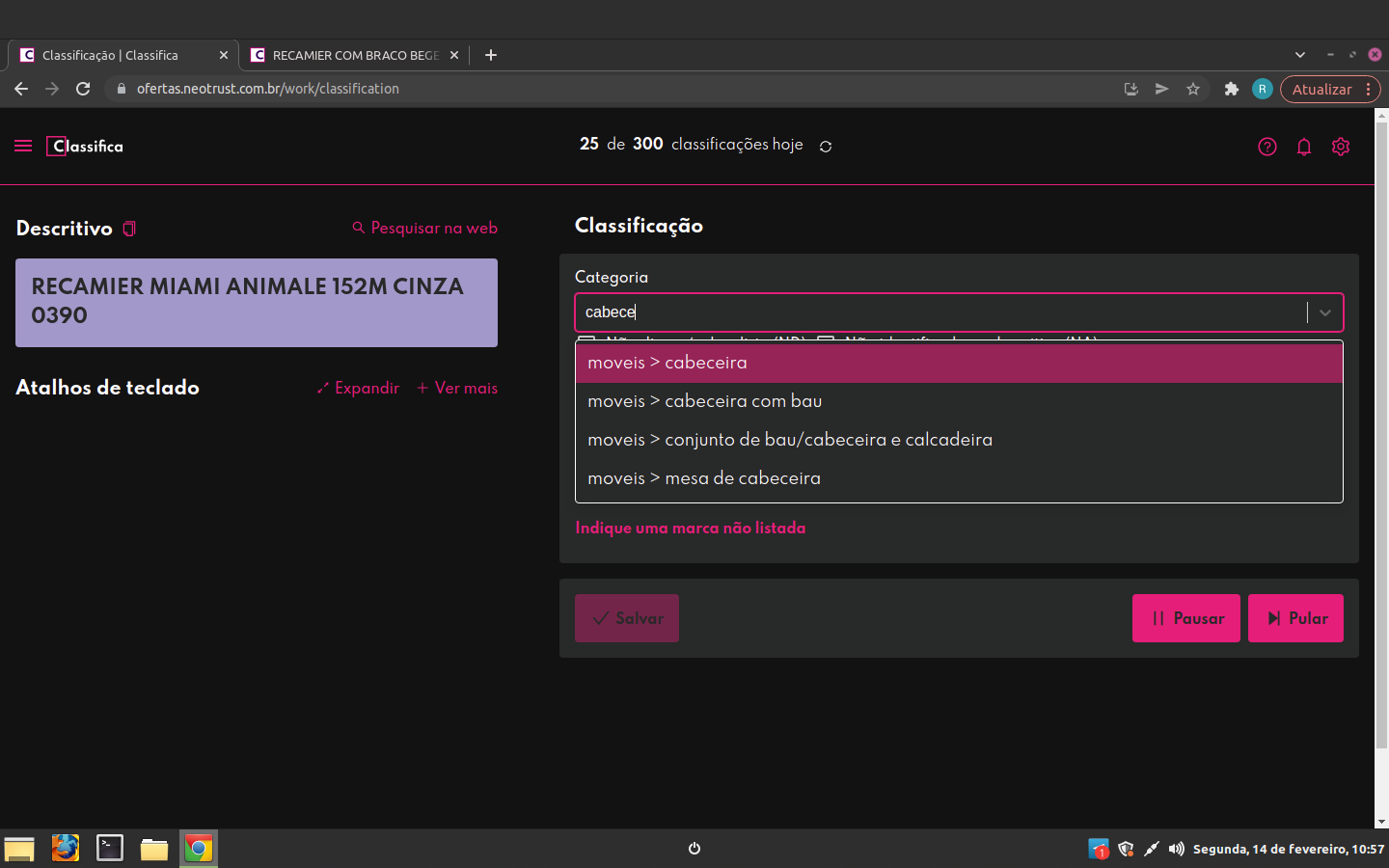Click into the Categoria search input

click(x=936, y=312)
